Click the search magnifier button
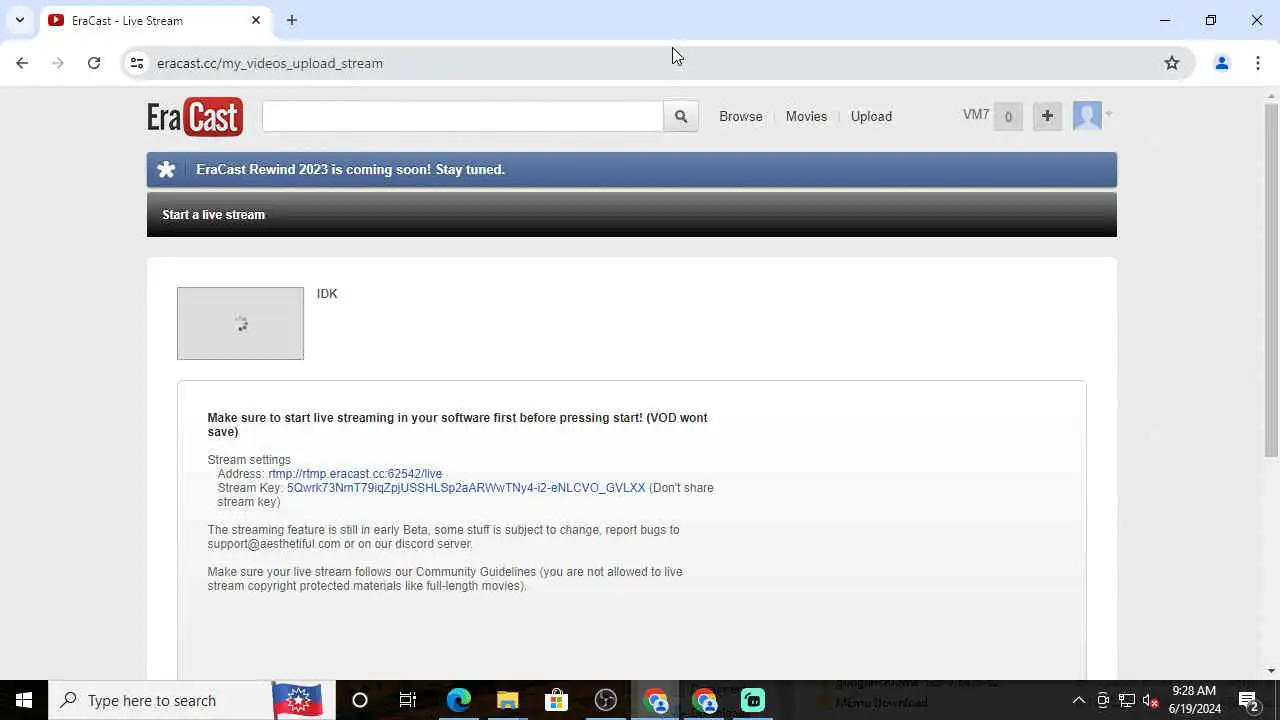 (681, 116)
